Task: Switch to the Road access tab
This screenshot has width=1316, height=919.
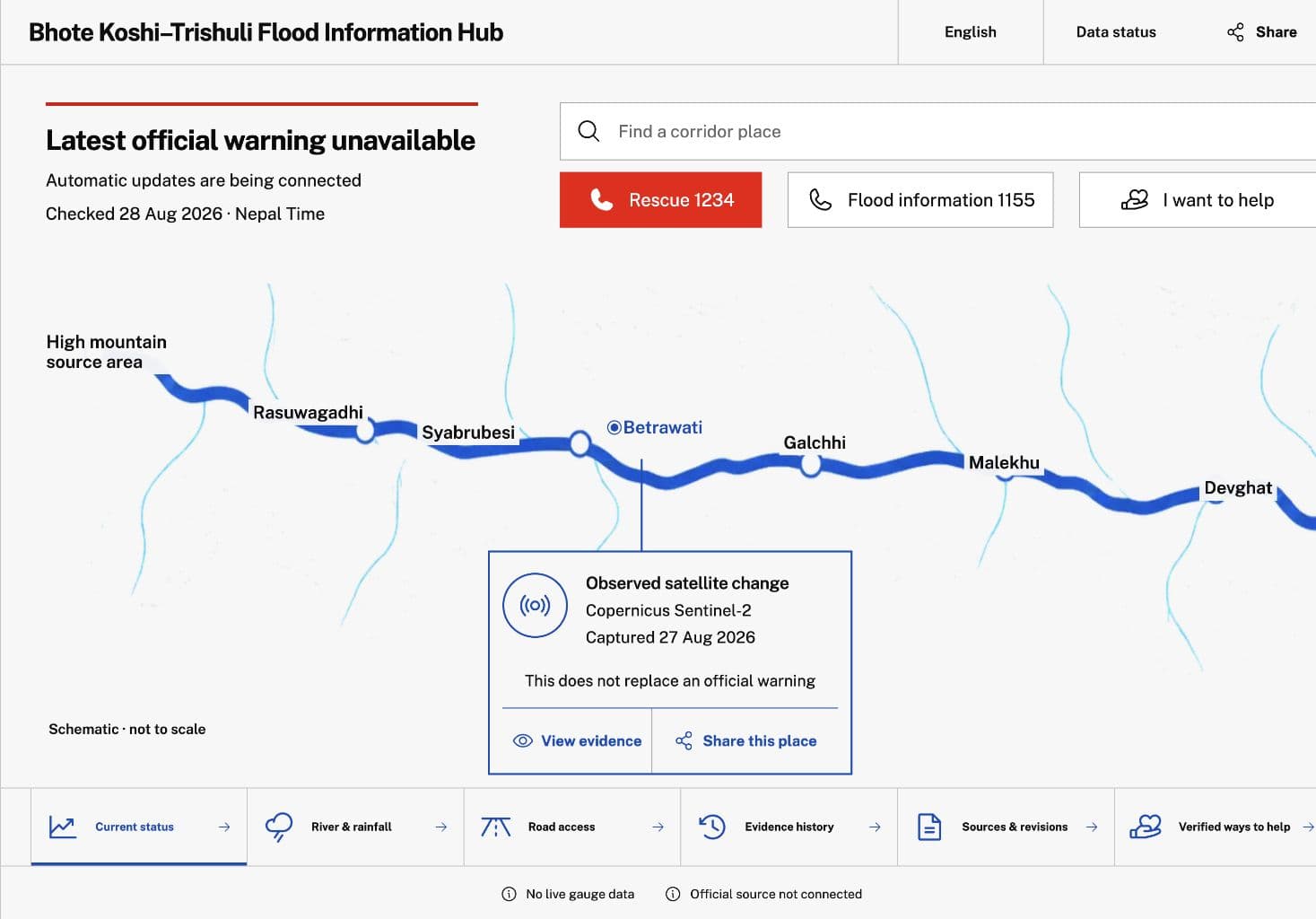Action: pyautogui.click(x=572, y=827)
